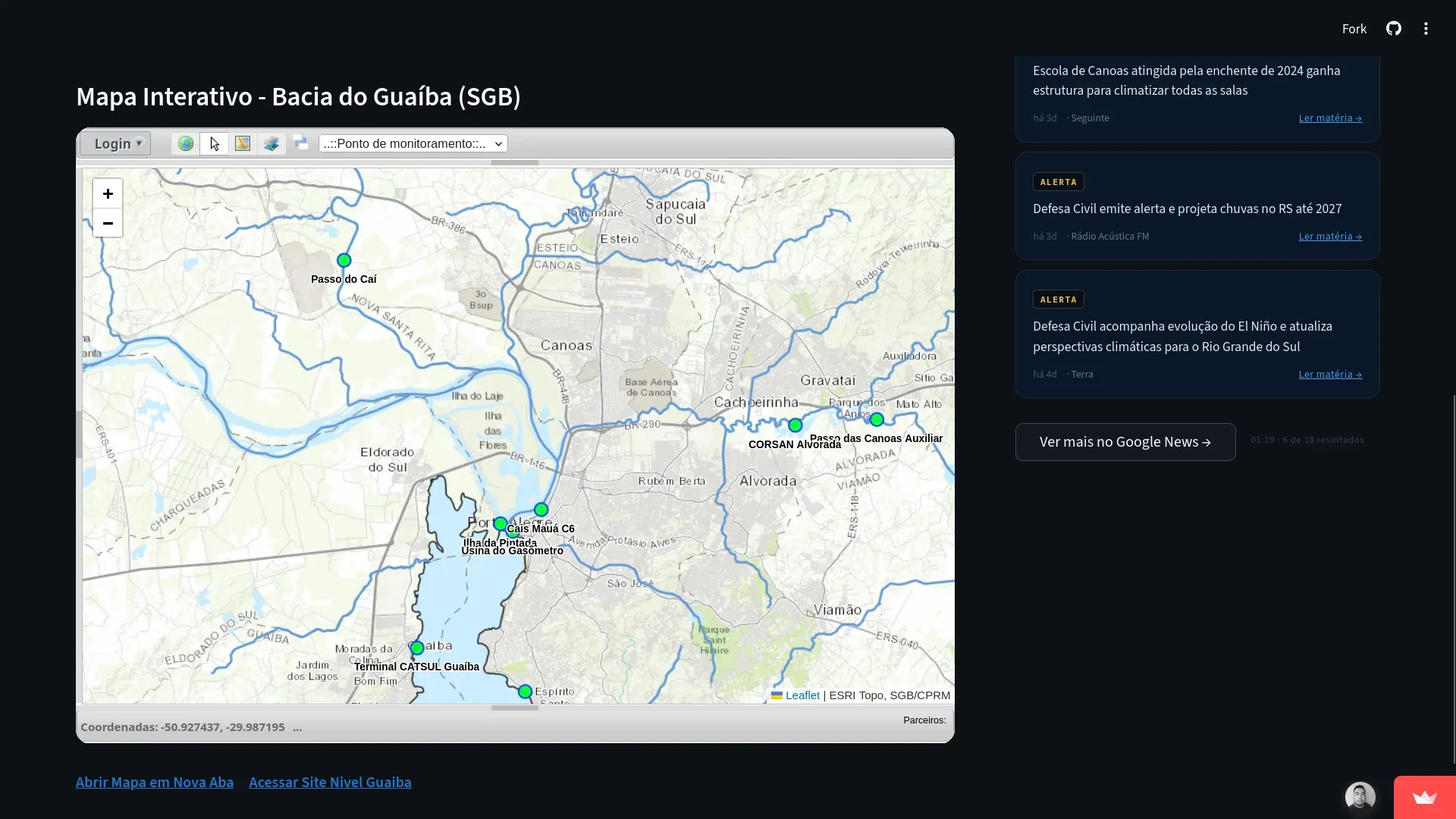Image resolution: width=1456 pixels, height=819 pixels.
Task: Click the globe icon in map toolbar
Action: tap(185, 143)
